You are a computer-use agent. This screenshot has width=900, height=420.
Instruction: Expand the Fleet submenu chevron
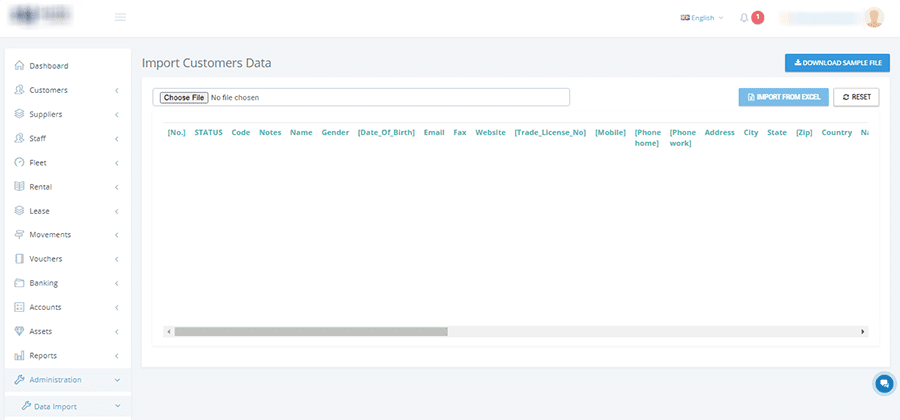click(x=117, y=163)
